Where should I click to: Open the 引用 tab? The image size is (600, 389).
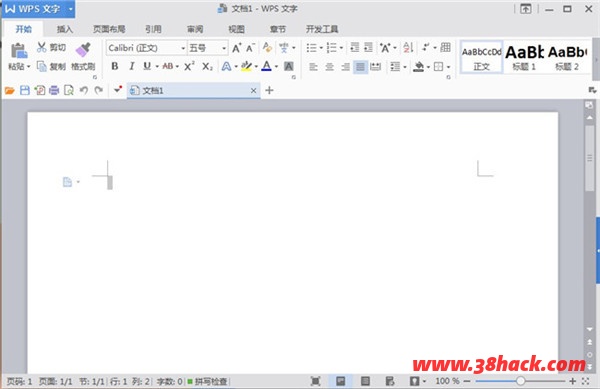click(x=153, y=29)
